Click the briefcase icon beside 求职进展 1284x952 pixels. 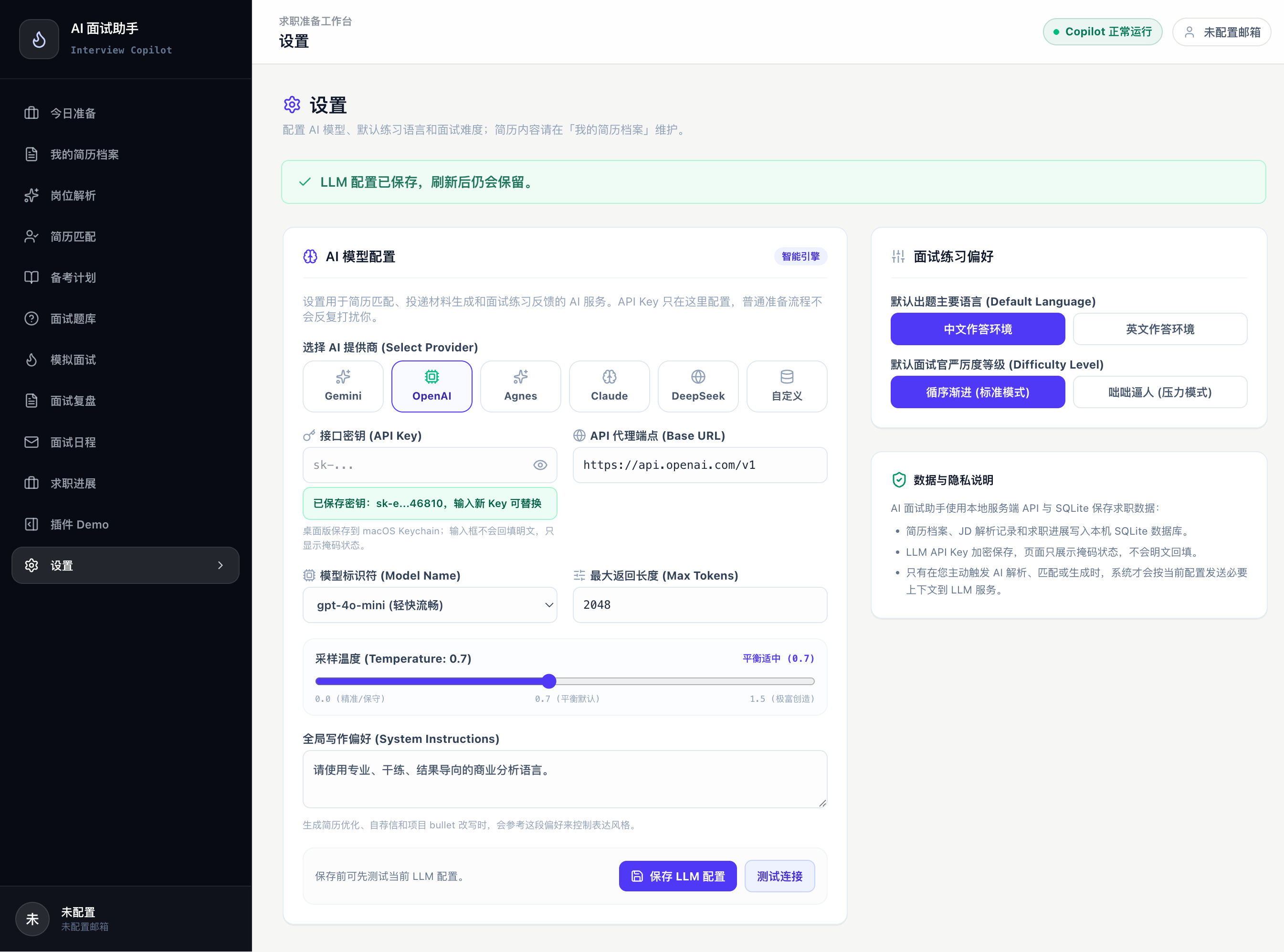coord(32,483)
